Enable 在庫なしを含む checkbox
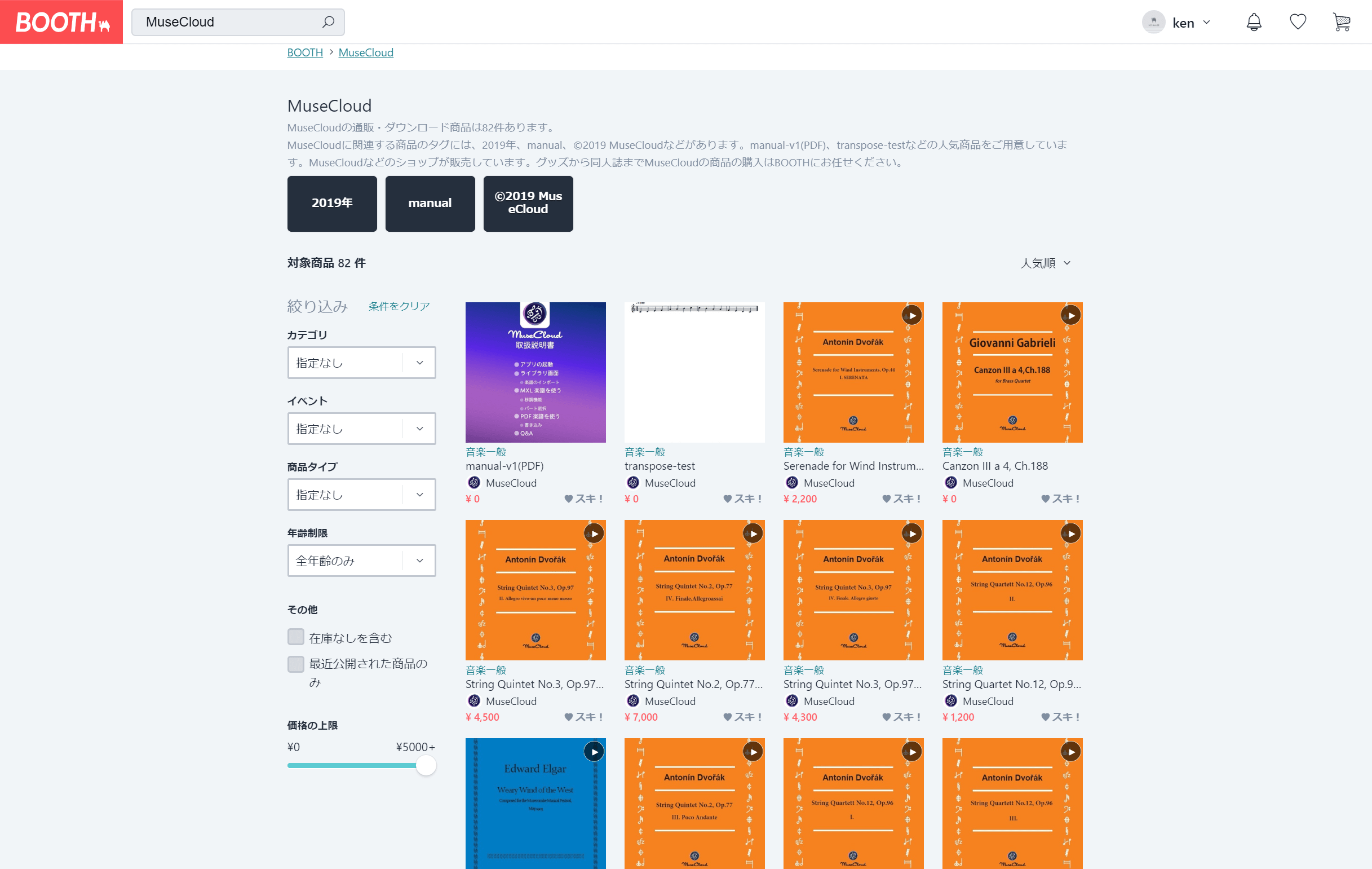The width and height of the screenshot is (1372, 869). click(296, 637)
